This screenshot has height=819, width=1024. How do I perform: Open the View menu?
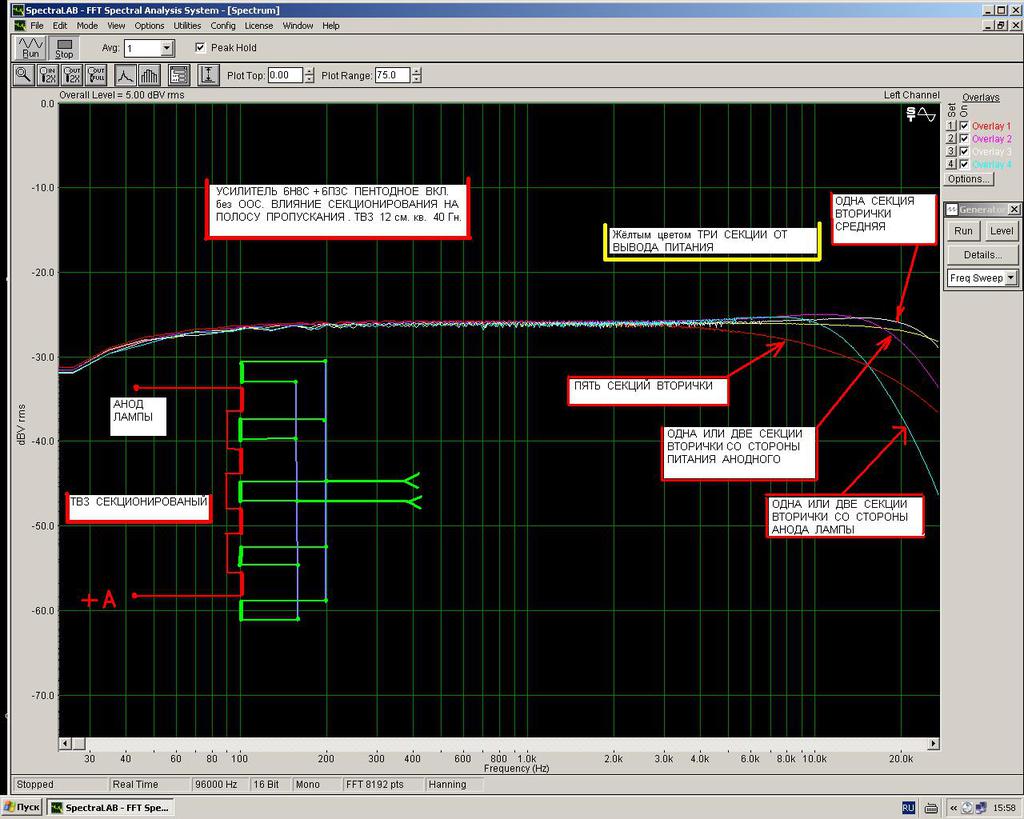[116, 25]
